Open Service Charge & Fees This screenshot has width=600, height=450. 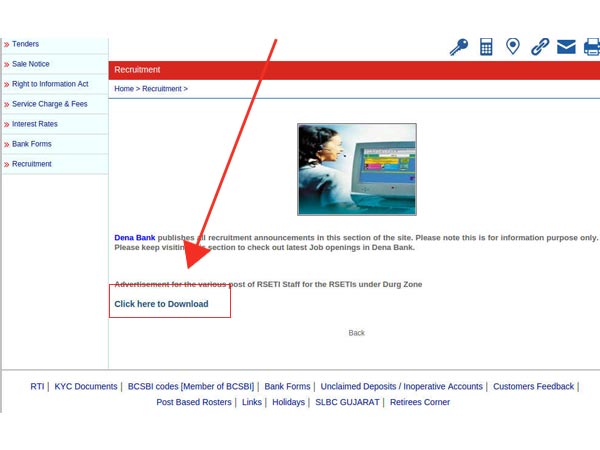[x=50, y=104]
